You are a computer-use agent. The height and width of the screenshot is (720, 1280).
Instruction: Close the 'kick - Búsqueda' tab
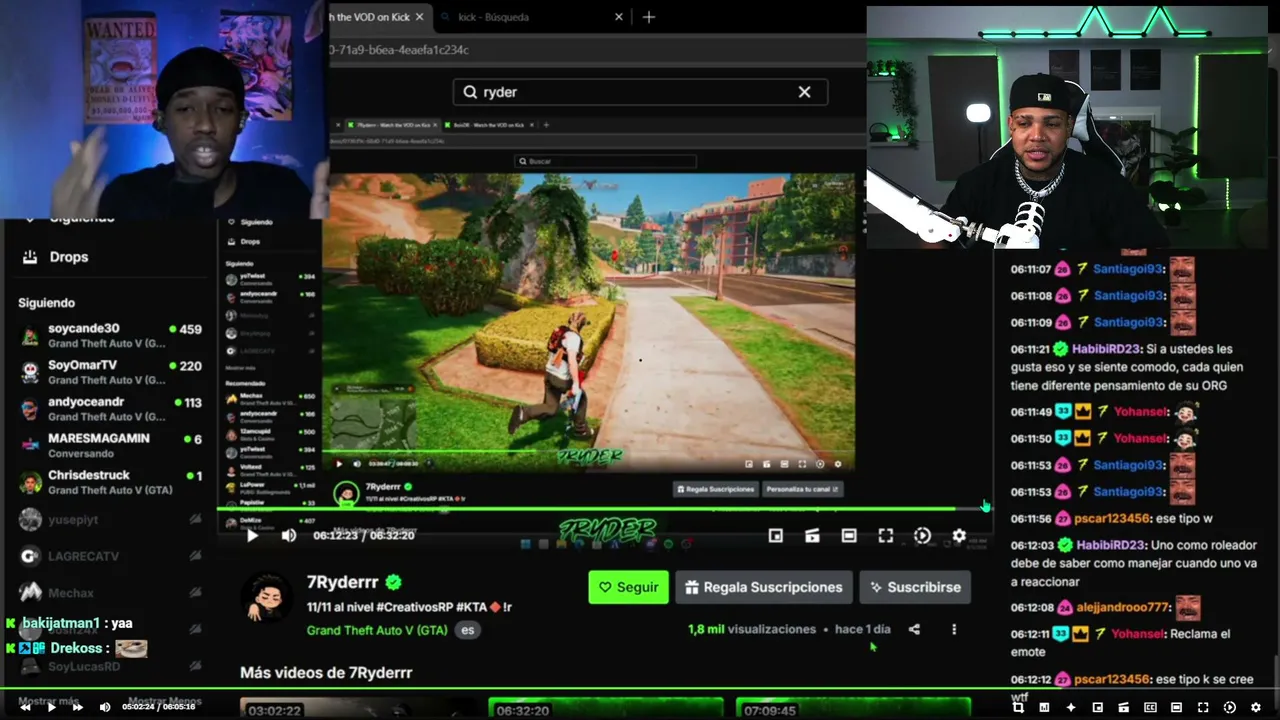619,17
